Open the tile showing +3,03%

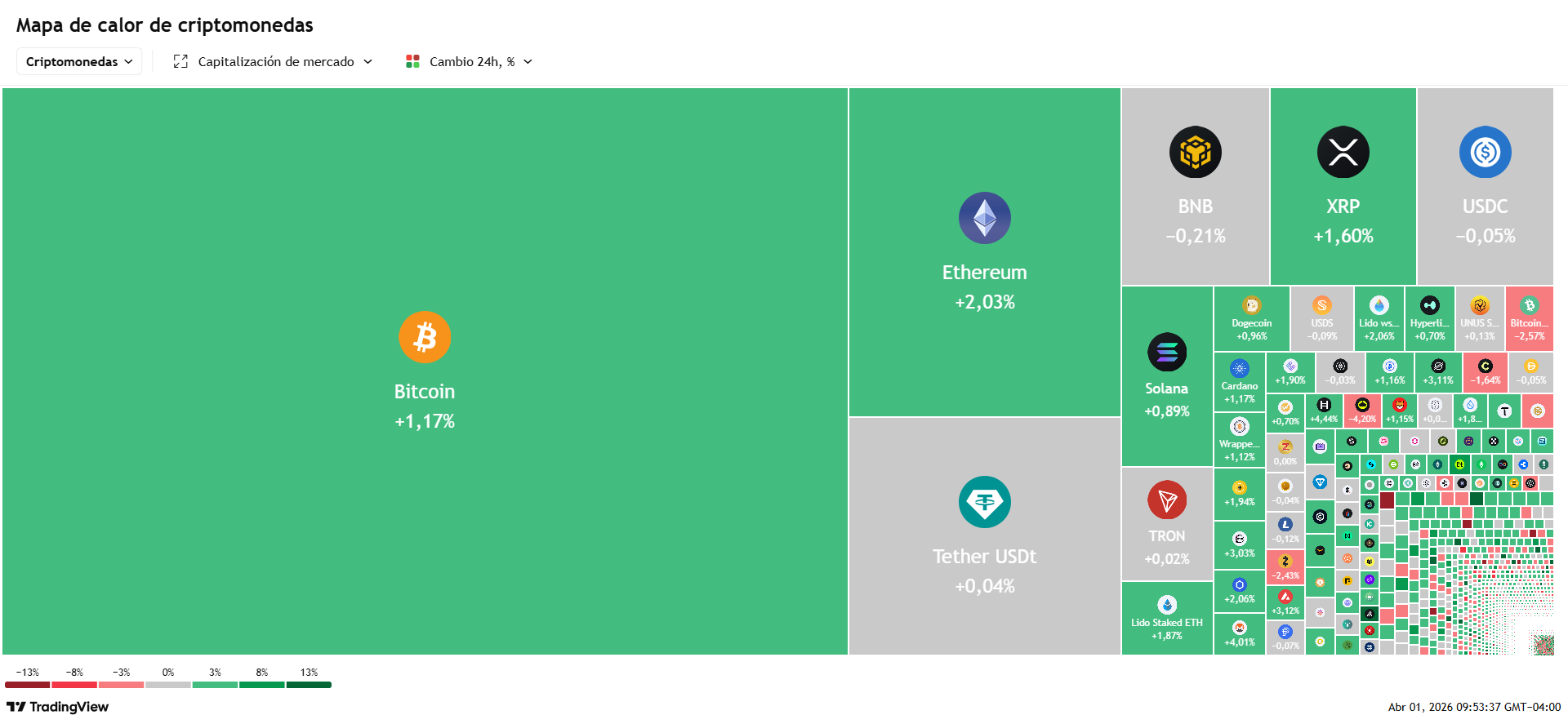click(x=1240, y=544)
